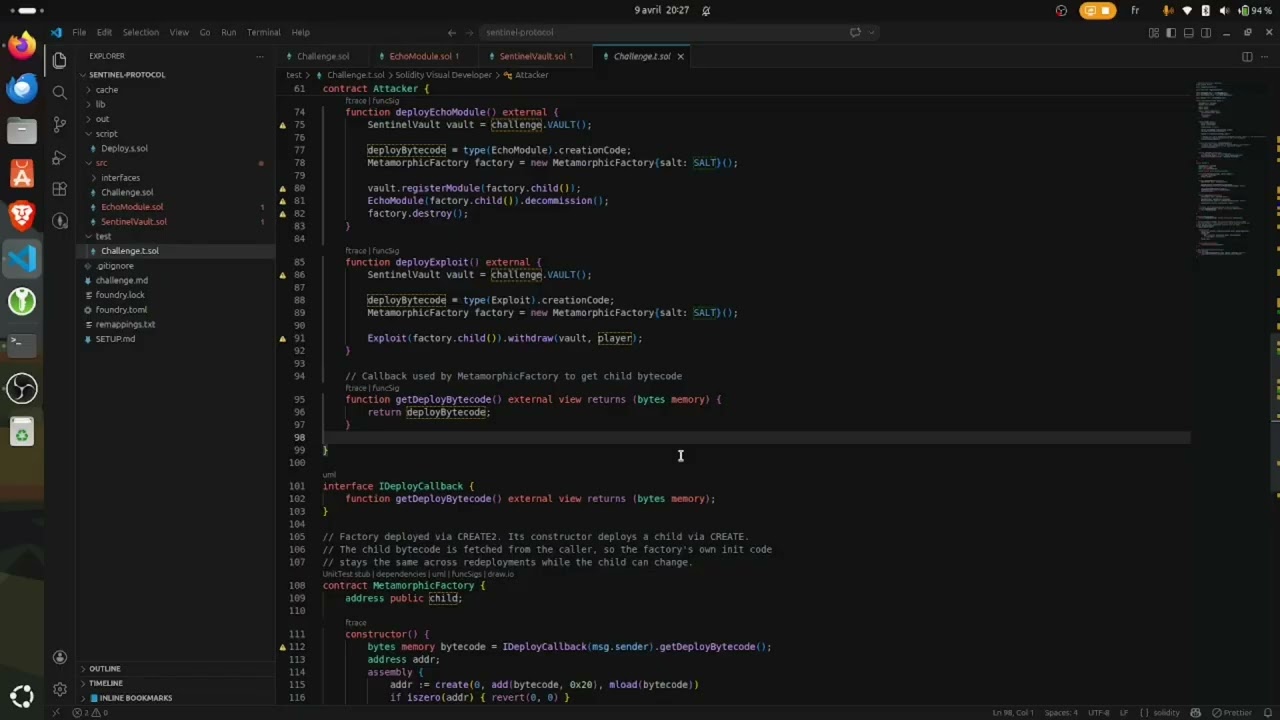
Task: Open the Search view in activity bar
Action: tap(59, 92)
